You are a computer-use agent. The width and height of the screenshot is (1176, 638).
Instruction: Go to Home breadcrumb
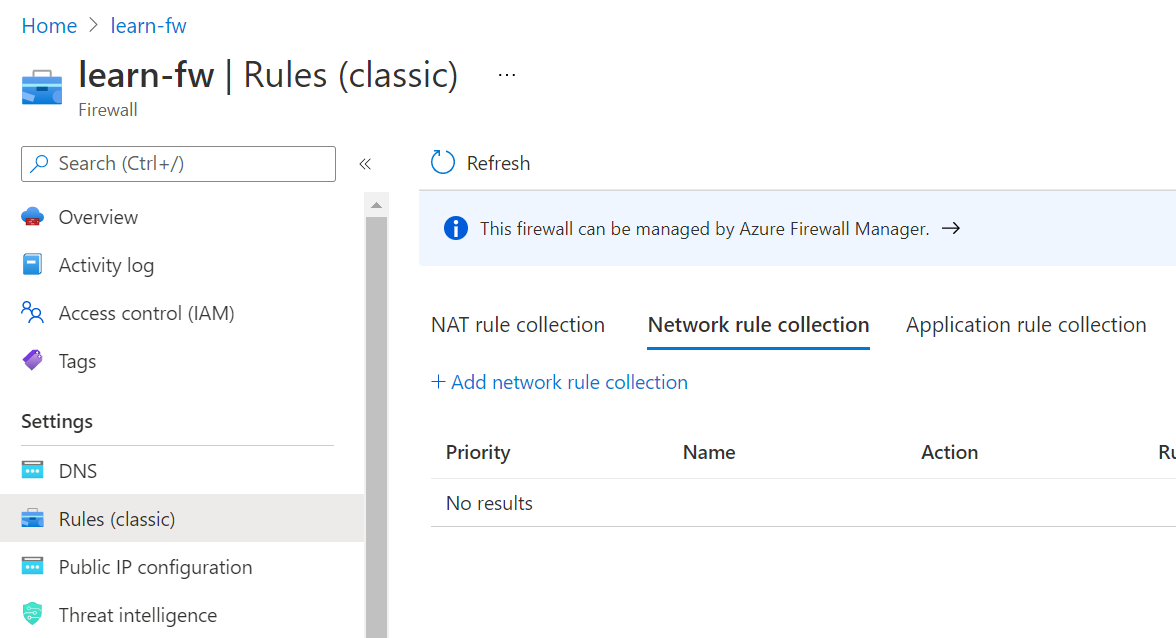coord(50,25)
